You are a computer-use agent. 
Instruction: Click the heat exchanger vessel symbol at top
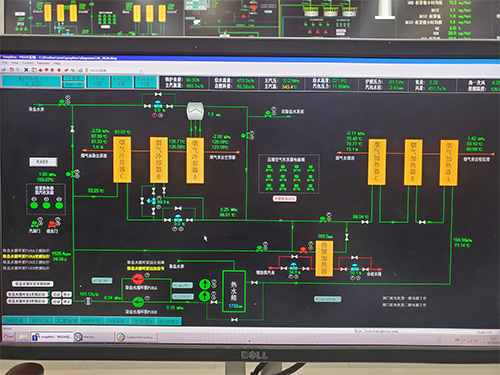195,110
